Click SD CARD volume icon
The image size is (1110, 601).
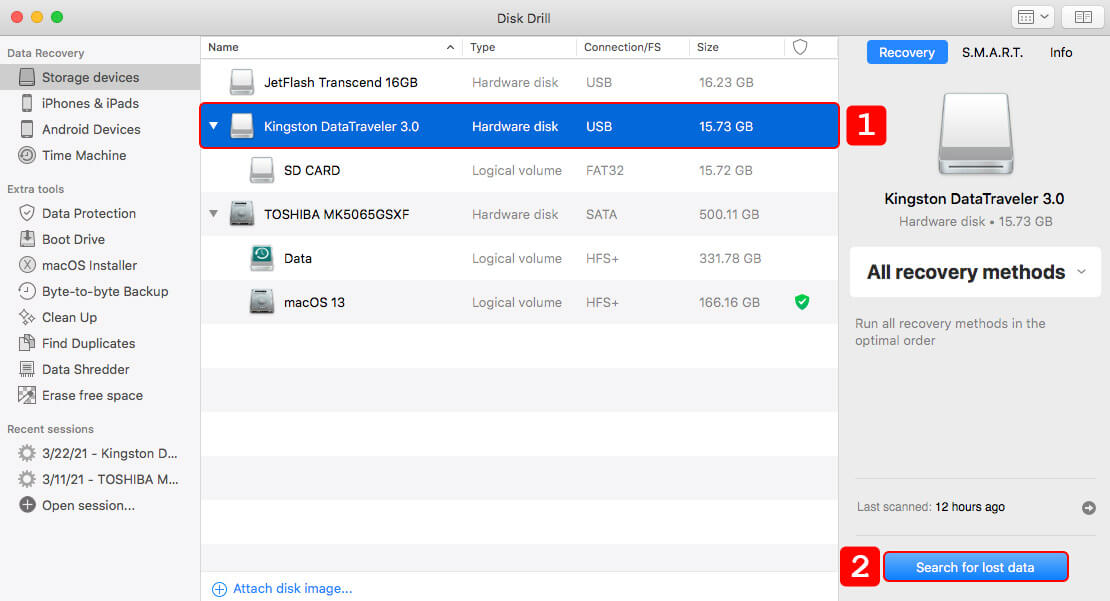pos(262,170)
